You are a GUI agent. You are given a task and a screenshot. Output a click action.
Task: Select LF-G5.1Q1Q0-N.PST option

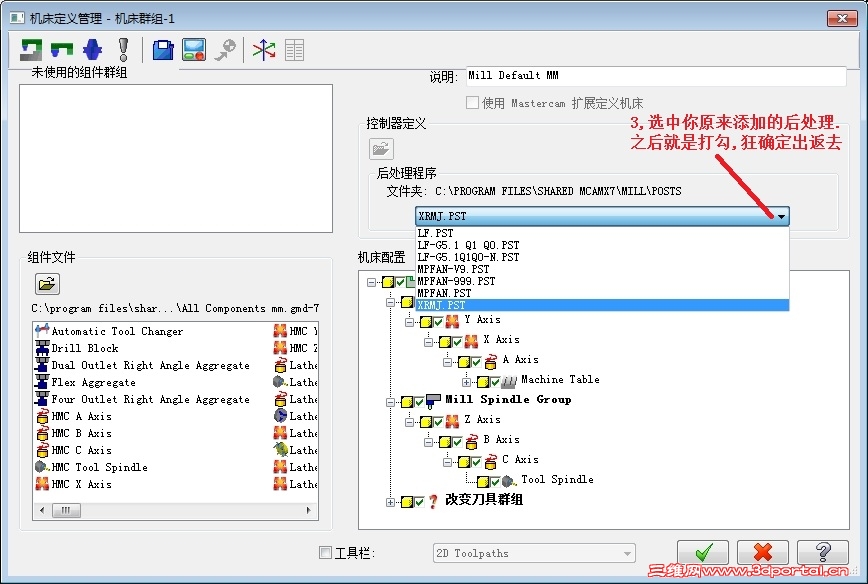(x=602, y=257)
